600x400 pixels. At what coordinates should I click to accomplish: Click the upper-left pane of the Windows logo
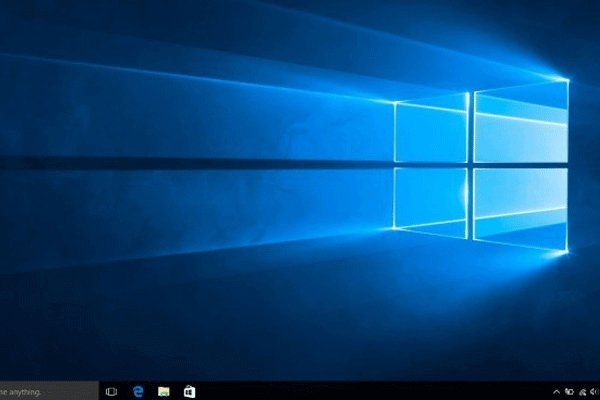(x=431, y=130)
